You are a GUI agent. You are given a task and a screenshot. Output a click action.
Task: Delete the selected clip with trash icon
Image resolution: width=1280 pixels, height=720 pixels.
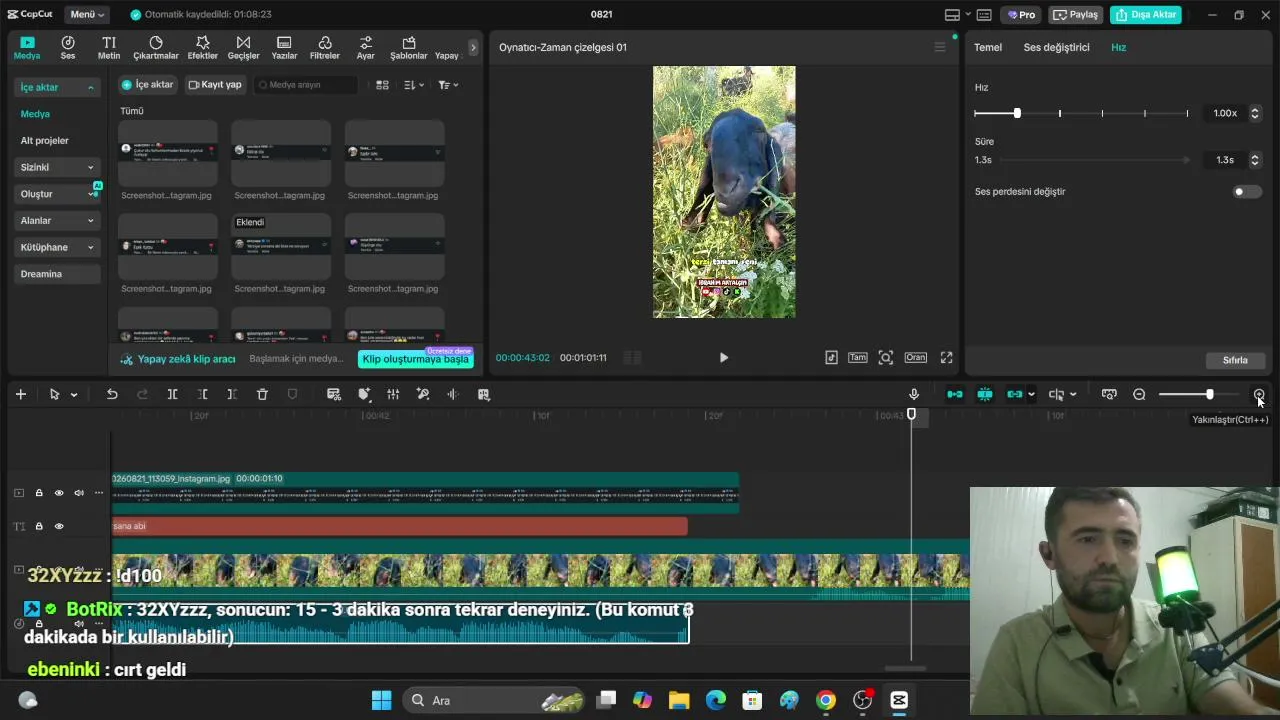262,394
